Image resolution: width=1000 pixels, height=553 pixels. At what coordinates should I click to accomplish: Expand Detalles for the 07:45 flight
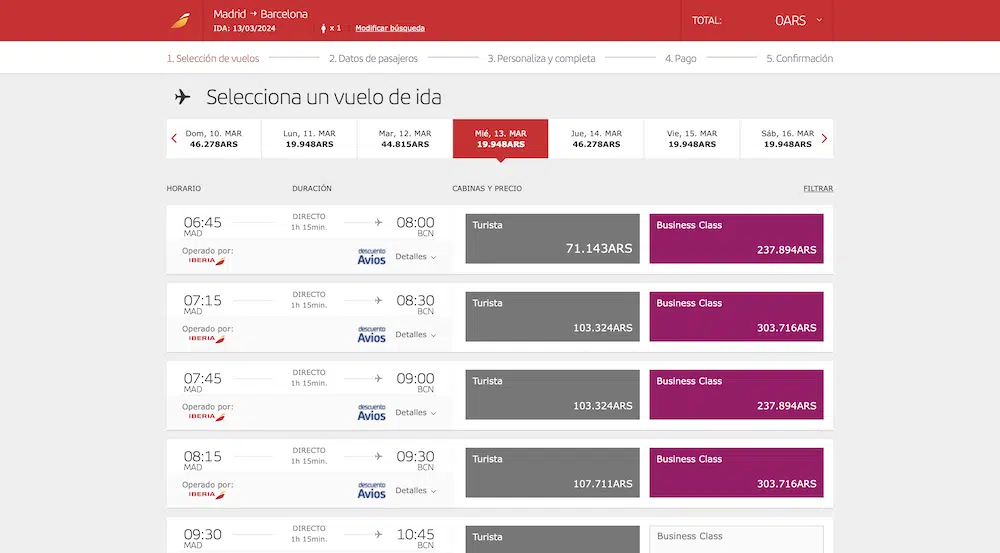(416, 412)
